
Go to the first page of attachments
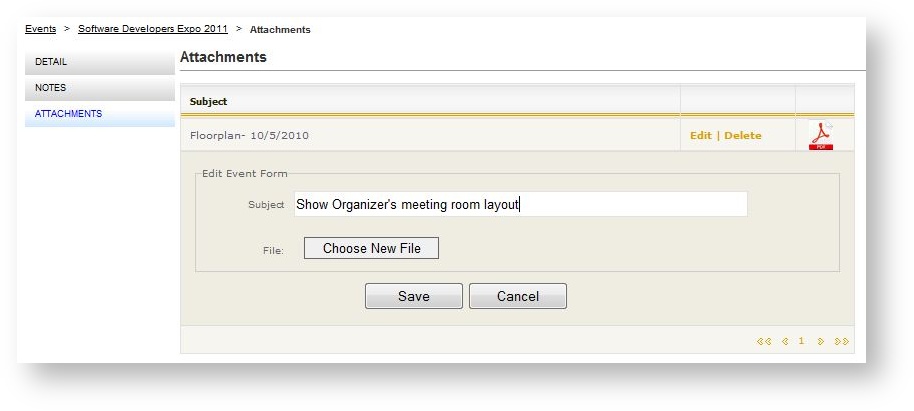point(764,341)
